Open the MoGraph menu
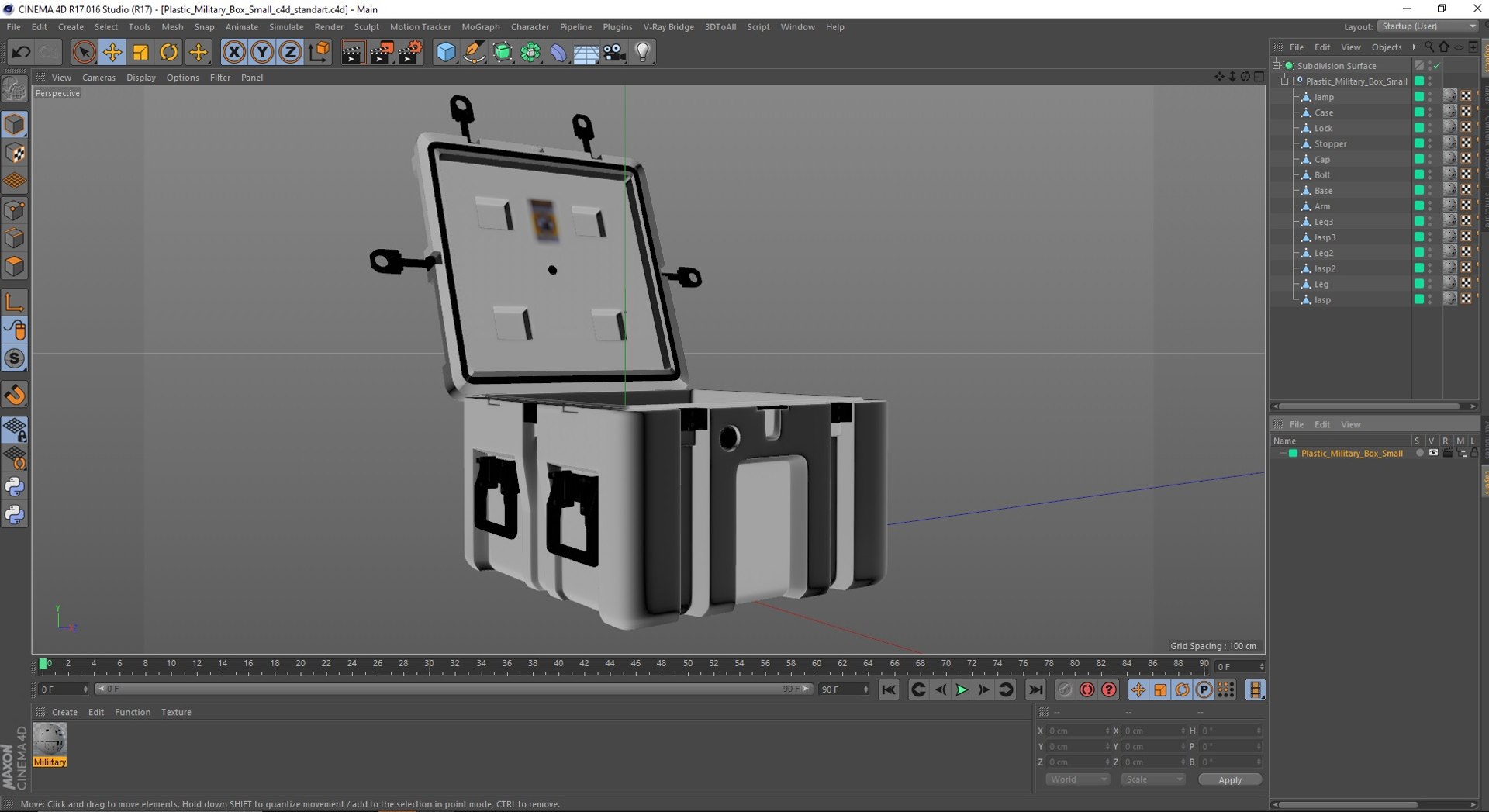 coord(481,26)
